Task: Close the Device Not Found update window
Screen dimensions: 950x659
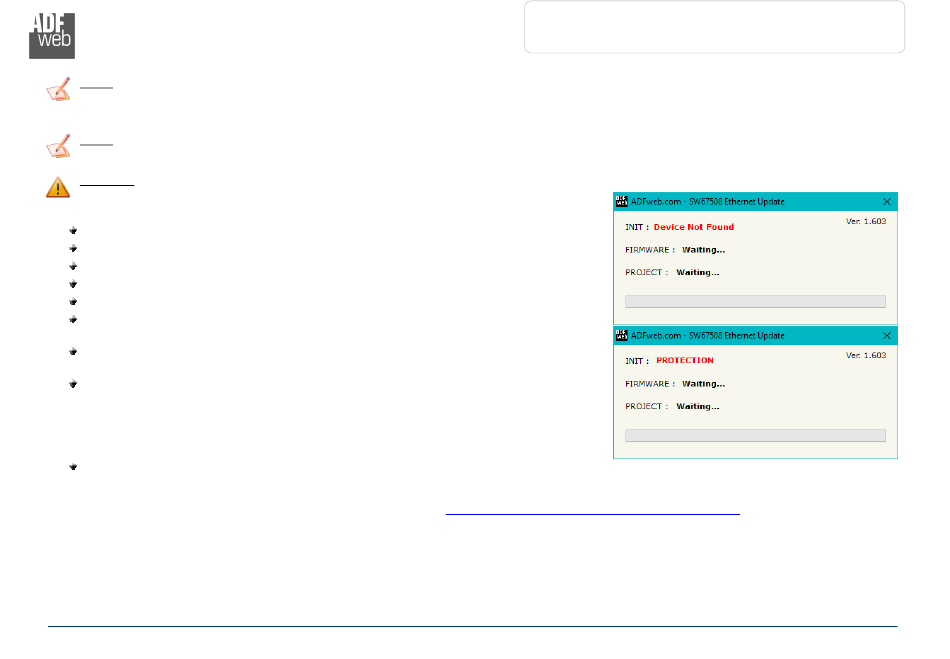Action: tap(886, 202)
